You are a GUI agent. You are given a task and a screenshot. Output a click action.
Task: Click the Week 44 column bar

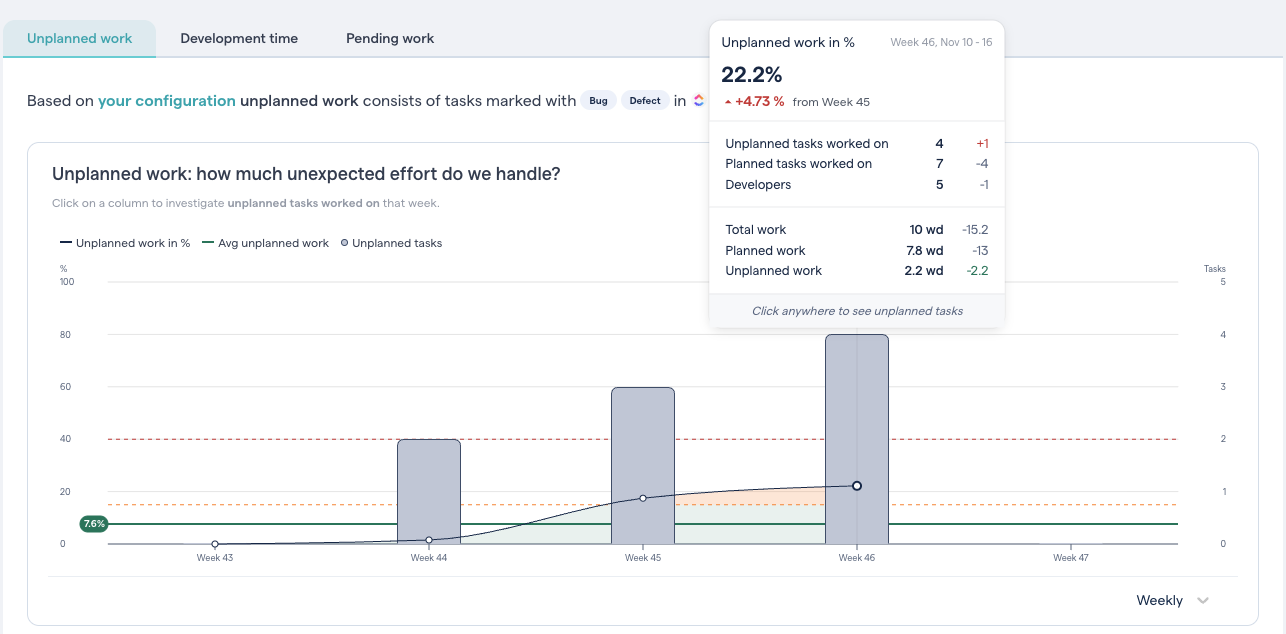[x=429, y=490]
